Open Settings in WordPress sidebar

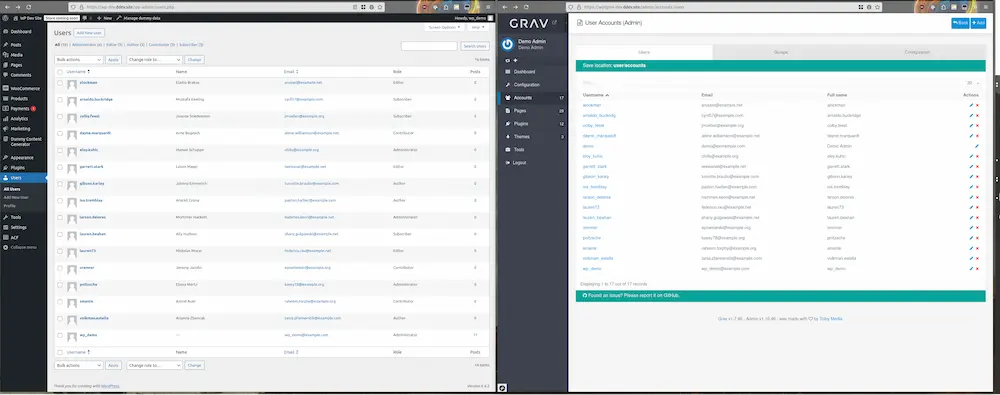[18, 227]
